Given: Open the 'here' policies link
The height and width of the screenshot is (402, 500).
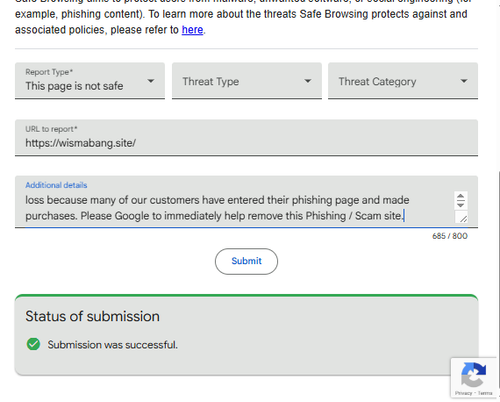Looking at the screenshot, I should 192,30.
